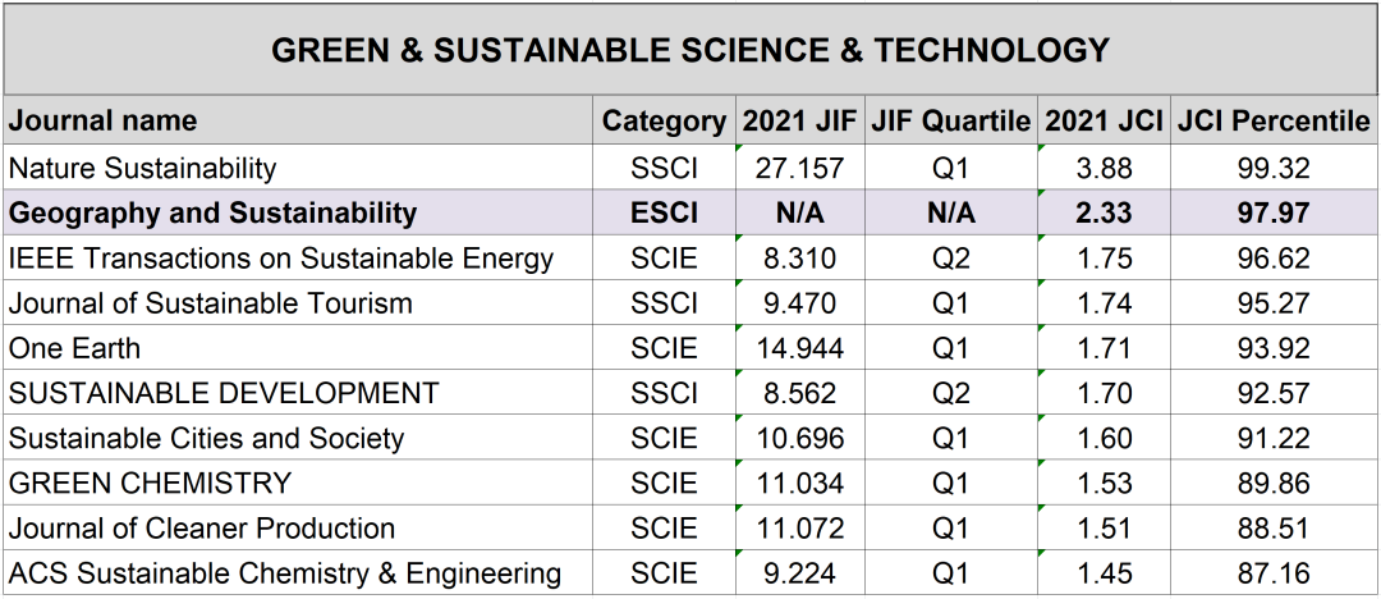The height and width of the screenshot is (599, 1382).
Task: Select the 27.157 JIF value cell
Action: point(799,168)
